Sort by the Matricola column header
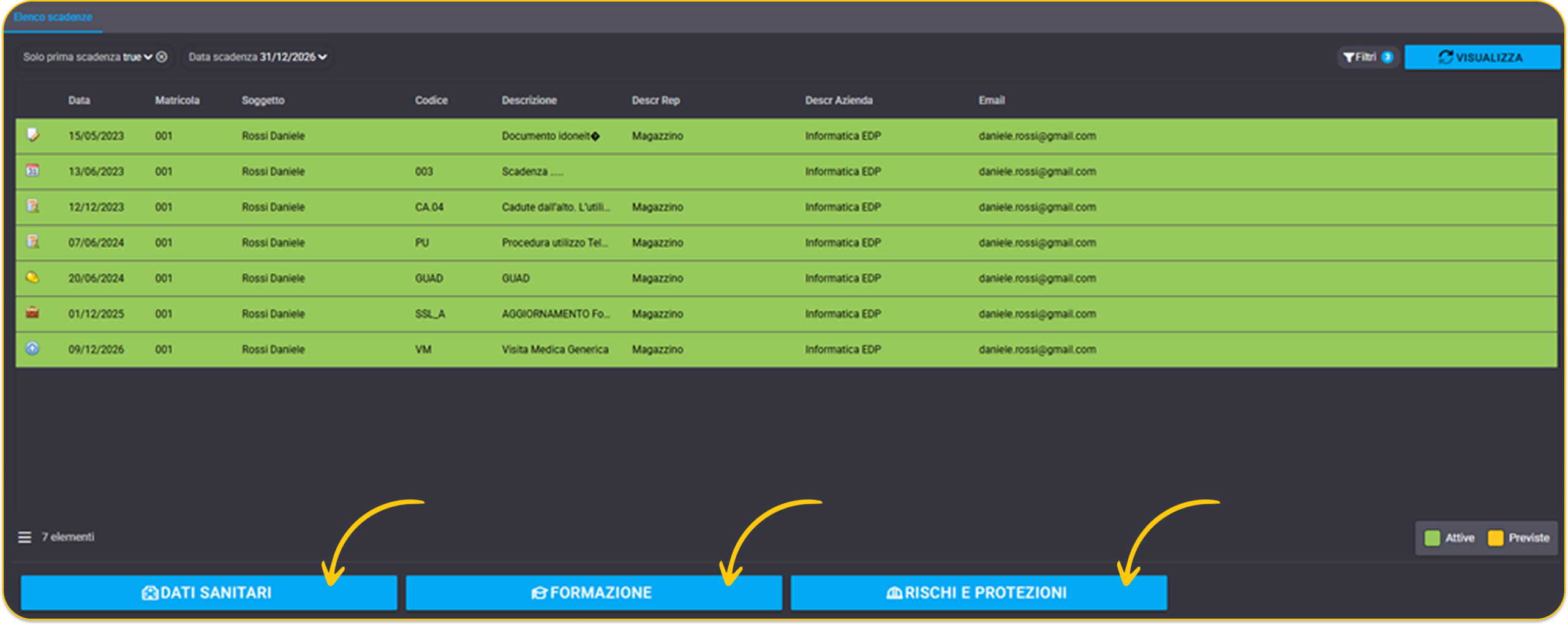Viewport: 1568px width, 625px height. (177, 100)
